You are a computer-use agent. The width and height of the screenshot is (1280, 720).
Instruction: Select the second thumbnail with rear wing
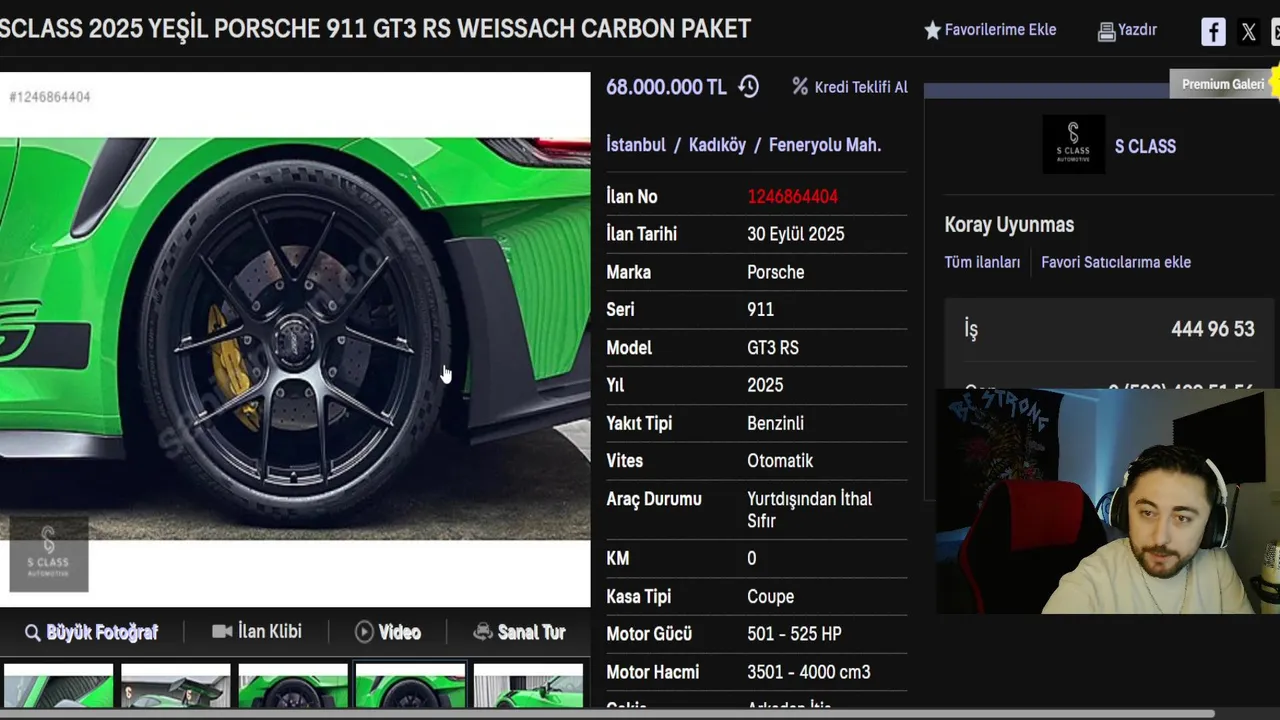[176, 685]
